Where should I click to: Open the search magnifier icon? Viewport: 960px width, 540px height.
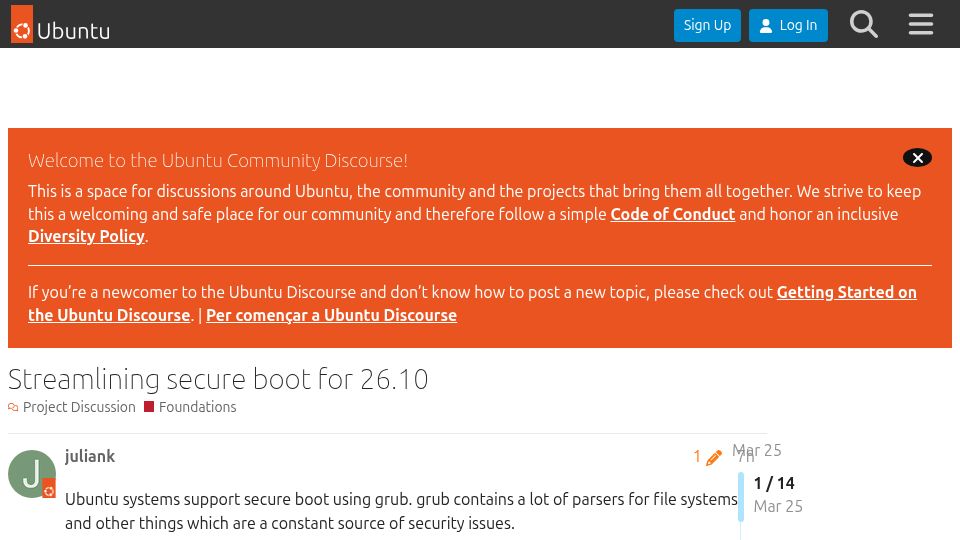[x=863, y=24]
